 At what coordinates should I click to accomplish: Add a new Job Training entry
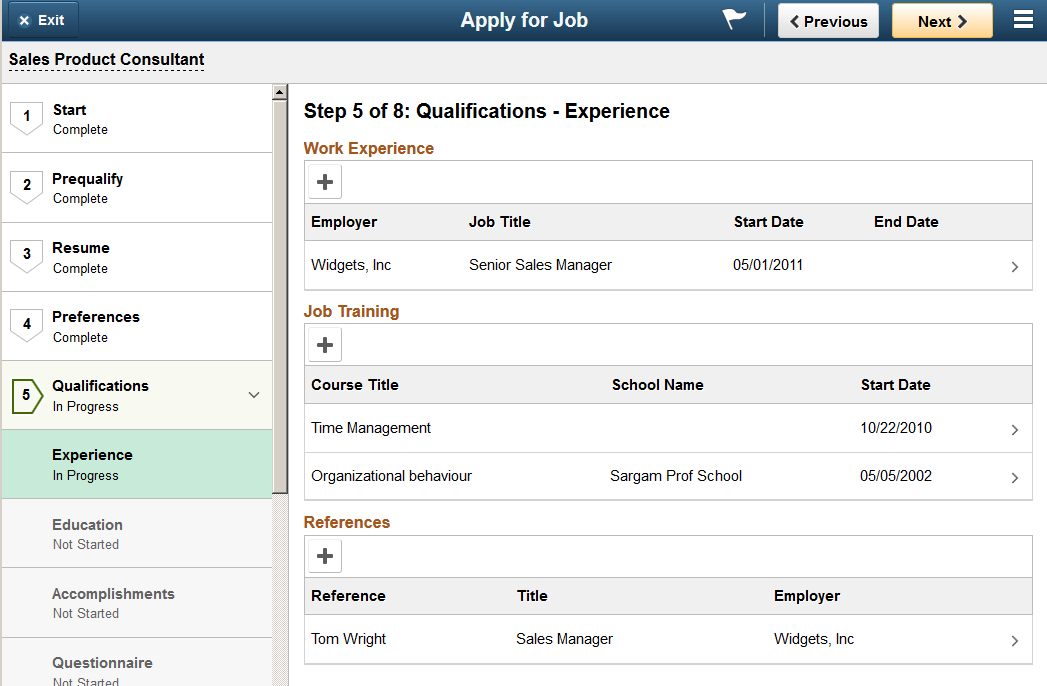(325, 345)
